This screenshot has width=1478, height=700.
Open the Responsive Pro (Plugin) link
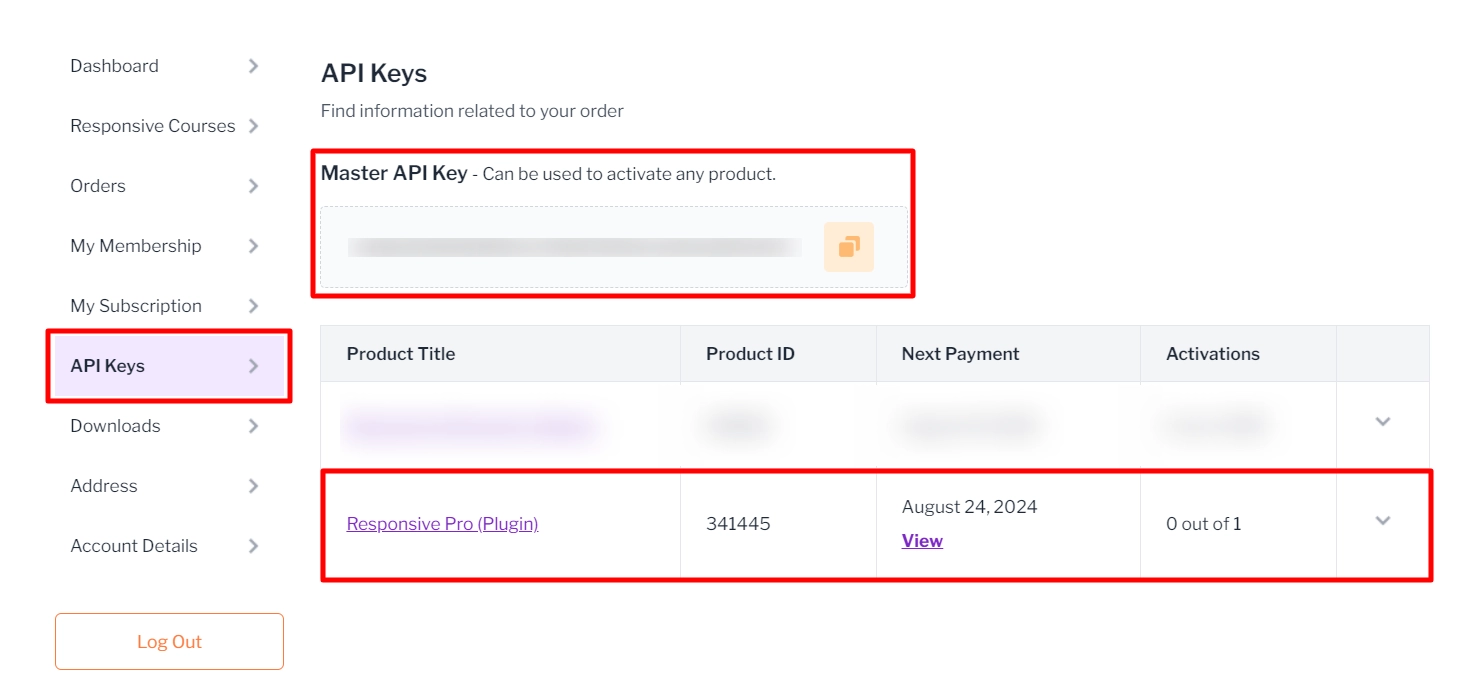click(442, 523)
